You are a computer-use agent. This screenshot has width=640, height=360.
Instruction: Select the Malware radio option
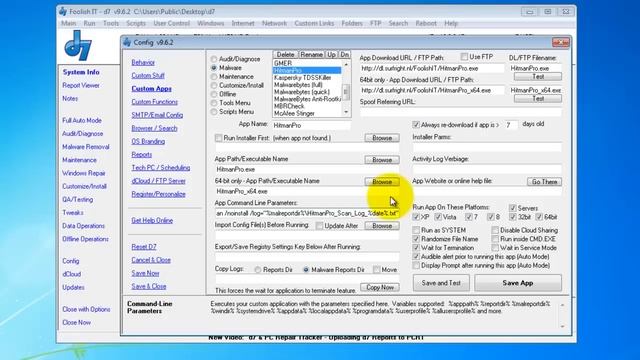click(214, 68)
